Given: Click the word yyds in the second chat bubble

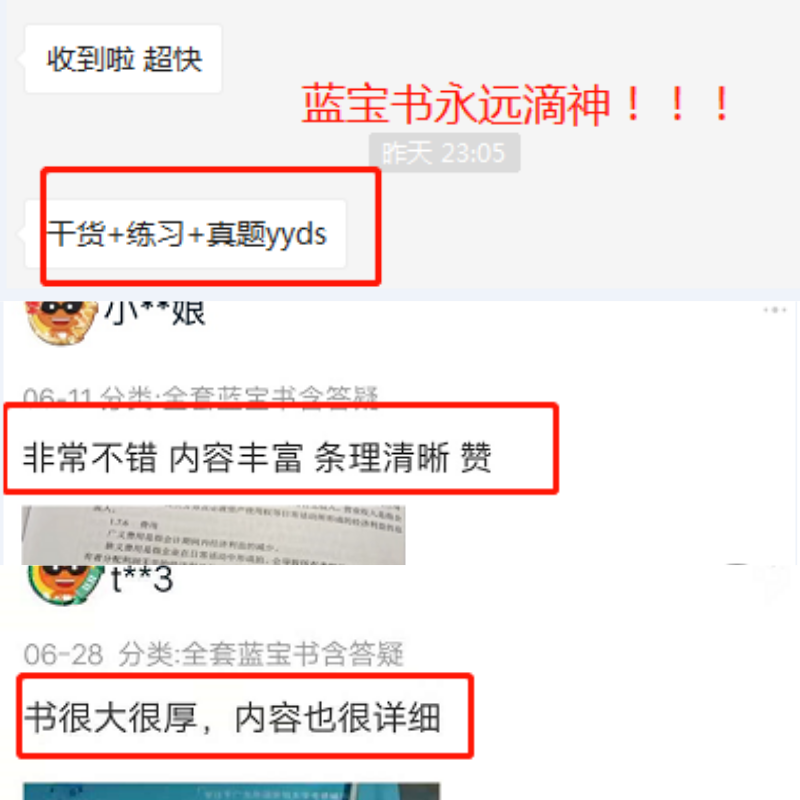Looking at the screenshot, I should (x=296, y=235).
